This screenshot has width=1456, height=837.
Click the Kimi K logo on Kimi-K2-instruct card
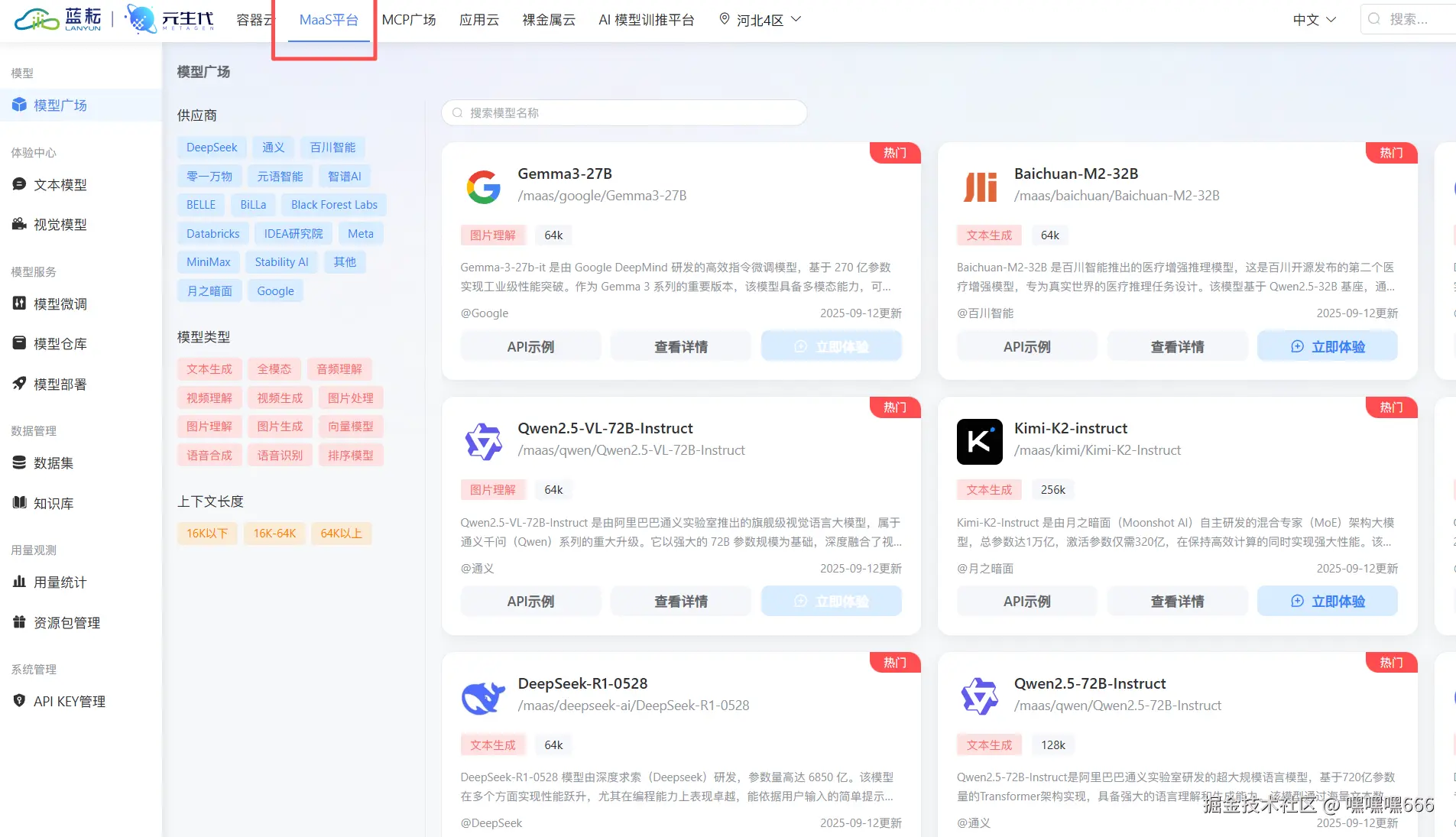(980, 442)
